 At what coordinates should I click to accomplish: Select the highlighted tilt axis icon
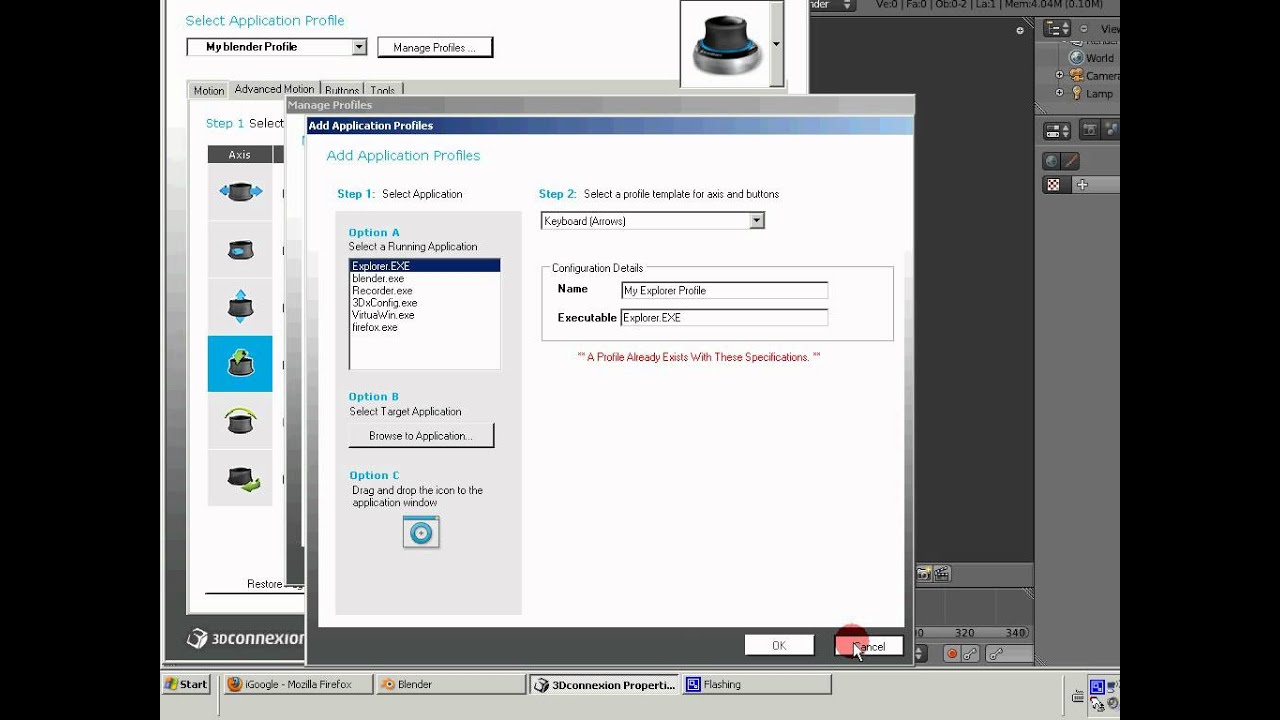[x=240, y=363]
